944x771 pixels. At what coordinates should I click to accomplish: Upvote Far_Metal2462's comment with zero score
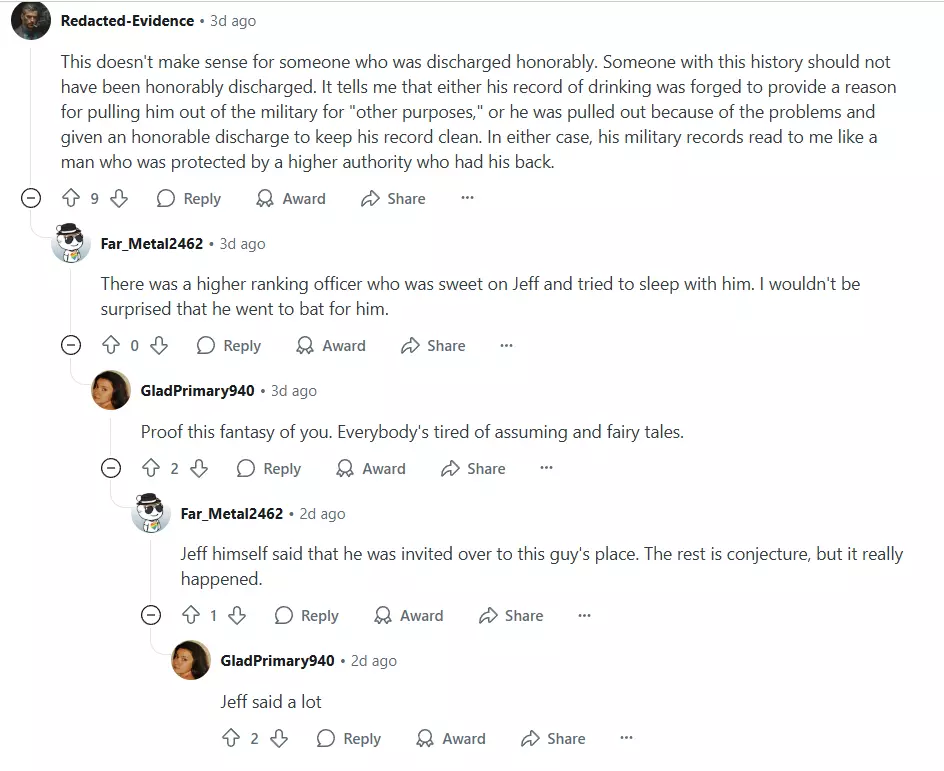111,345
